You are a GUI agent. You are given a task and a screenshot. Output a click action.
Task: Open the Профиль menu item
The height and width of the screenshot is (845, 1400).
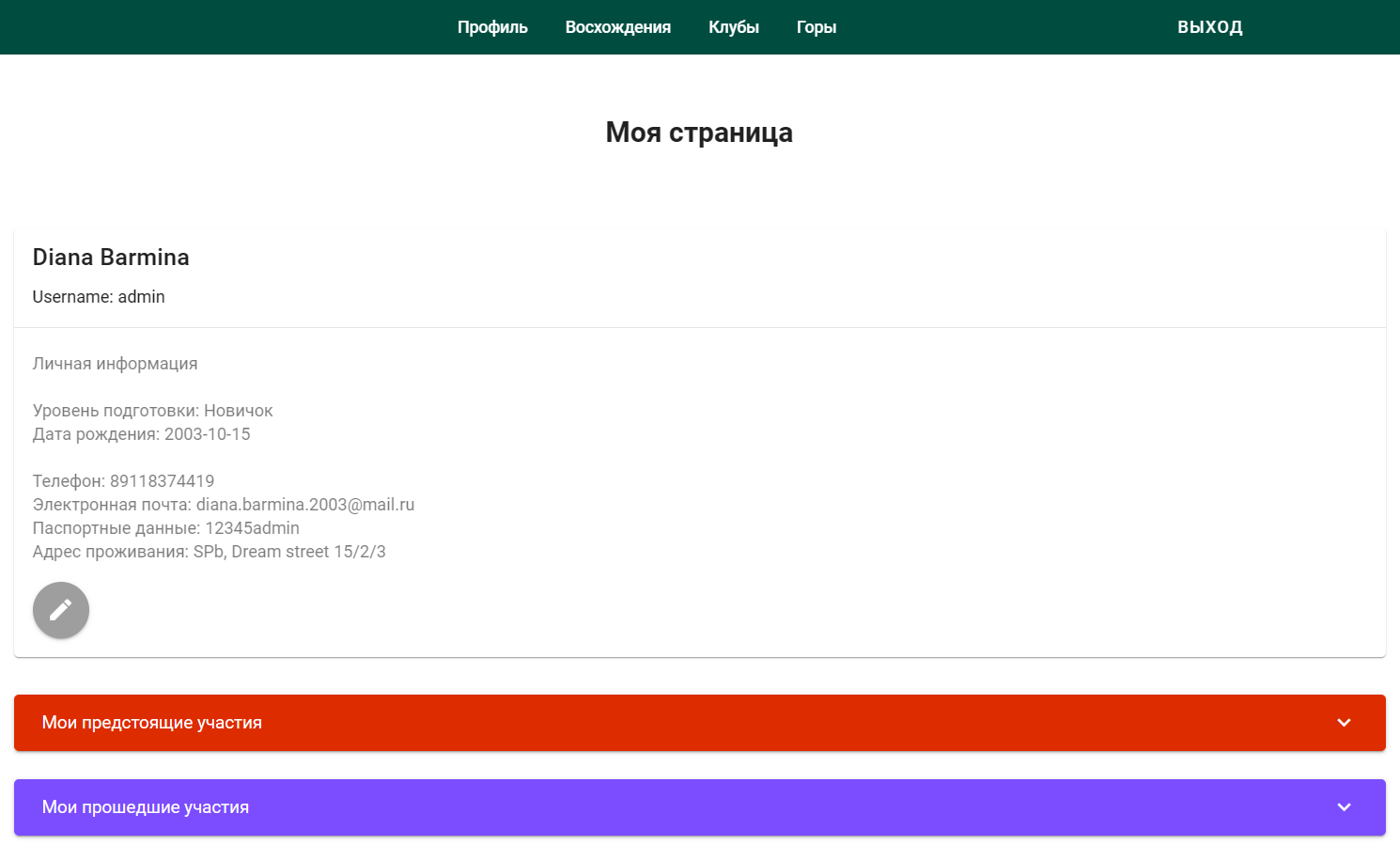pos(491,26)
